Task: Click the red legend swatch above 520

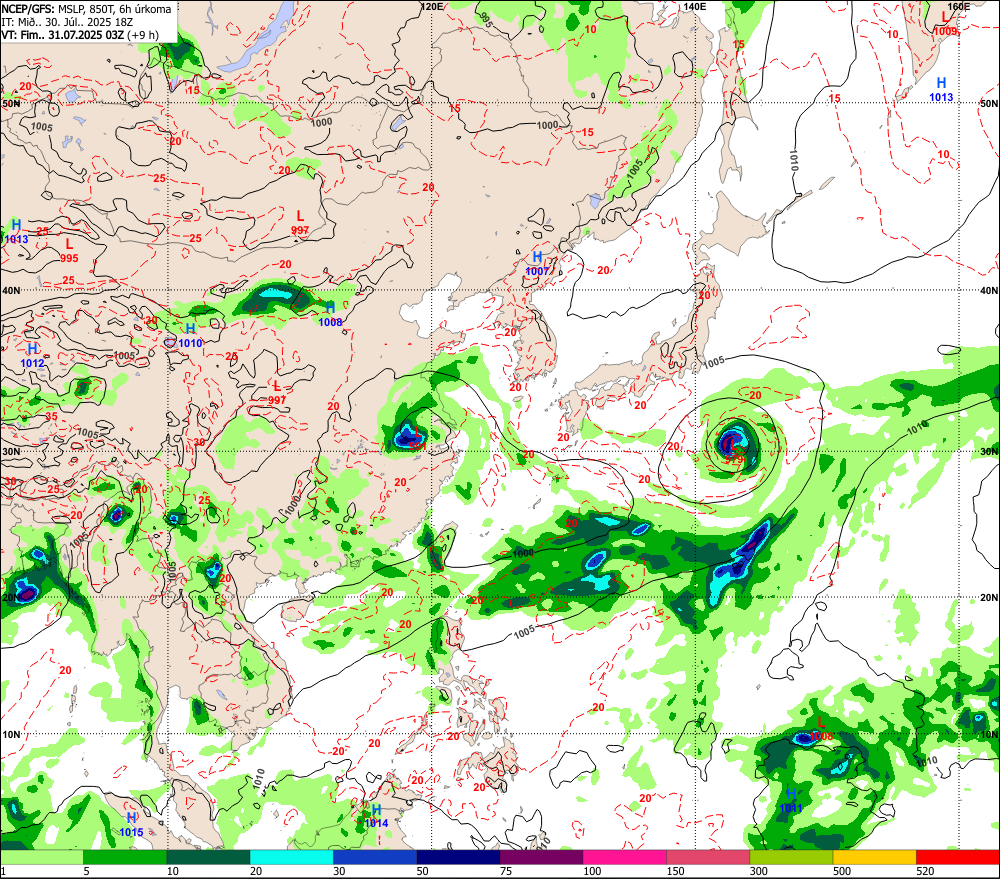Action: (957, 857)
